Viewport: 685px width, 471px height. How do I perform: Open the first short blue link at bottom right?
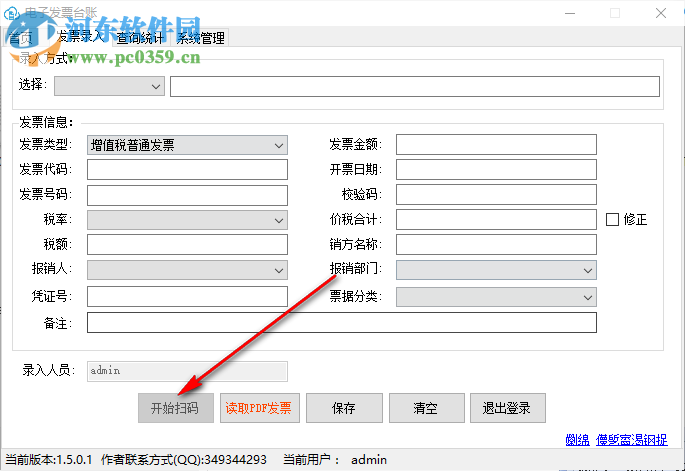pyautogui.click(x=577, y=440)
